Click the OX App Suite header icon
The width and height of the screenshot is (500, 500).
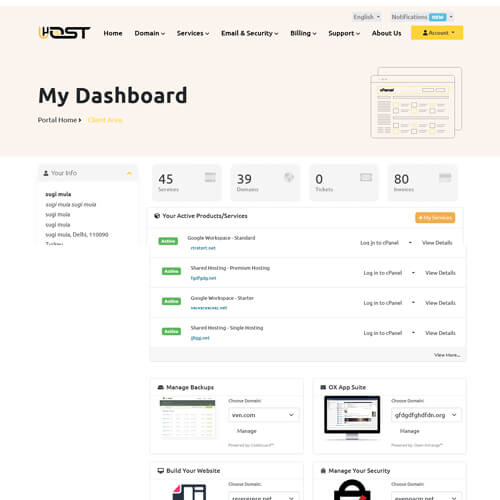pos(323,387)
